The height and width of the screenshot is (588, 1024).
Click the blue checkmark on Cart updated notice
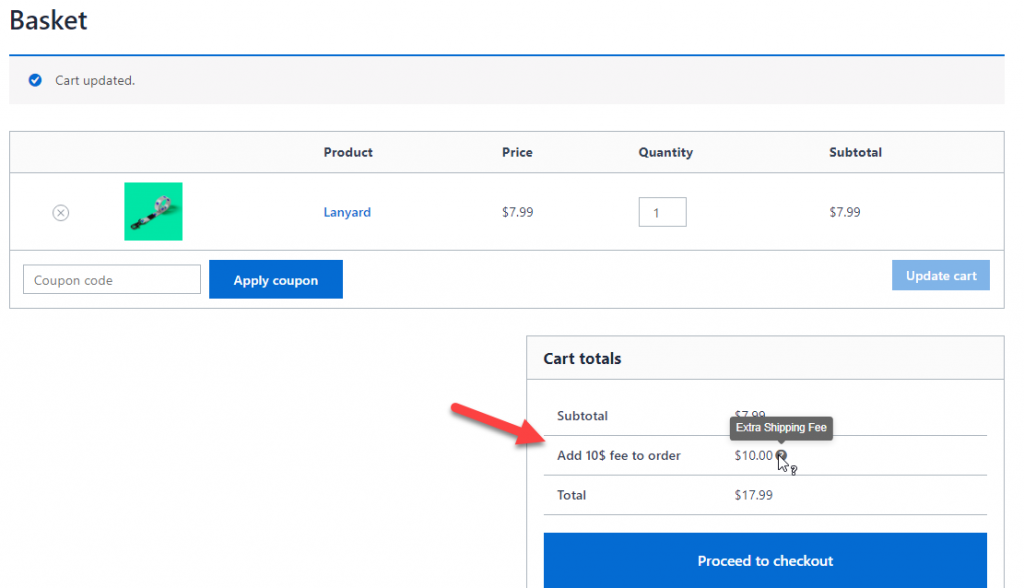(35, 80)
